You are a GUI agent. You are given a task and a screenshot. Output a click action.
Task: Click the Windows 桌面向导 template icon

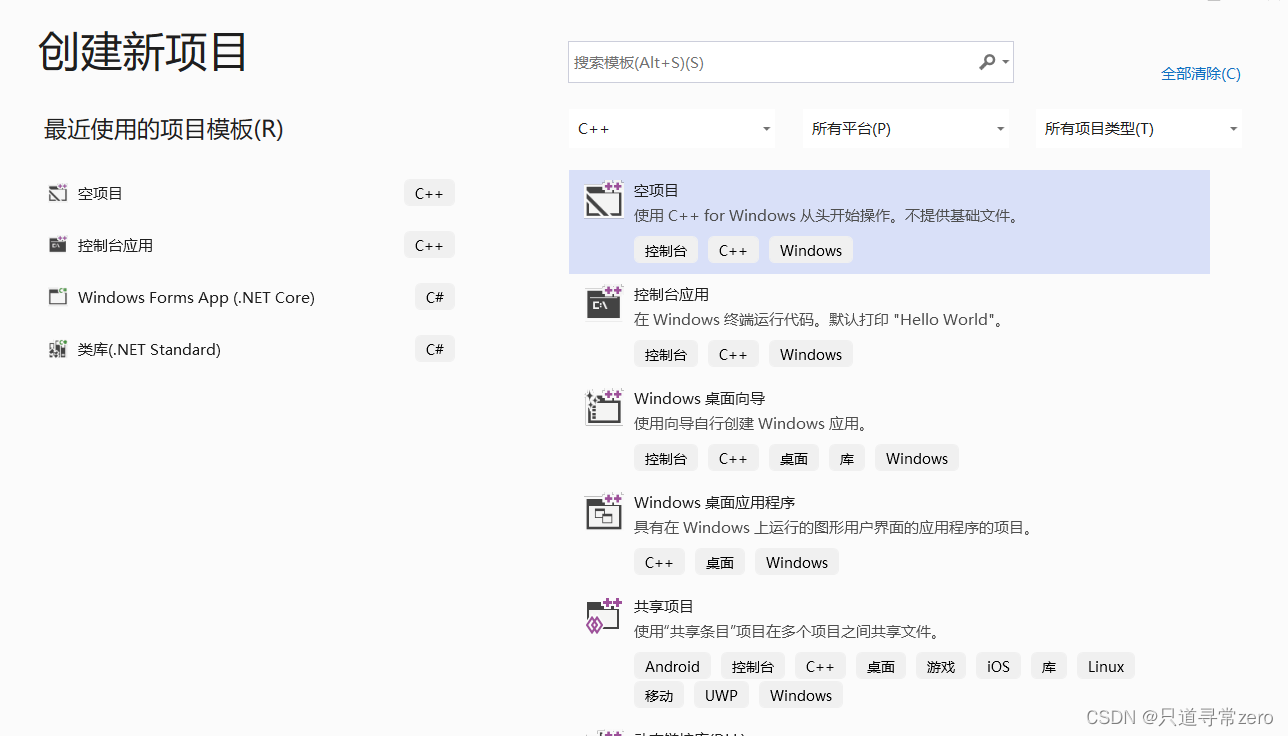click(604, 407)
